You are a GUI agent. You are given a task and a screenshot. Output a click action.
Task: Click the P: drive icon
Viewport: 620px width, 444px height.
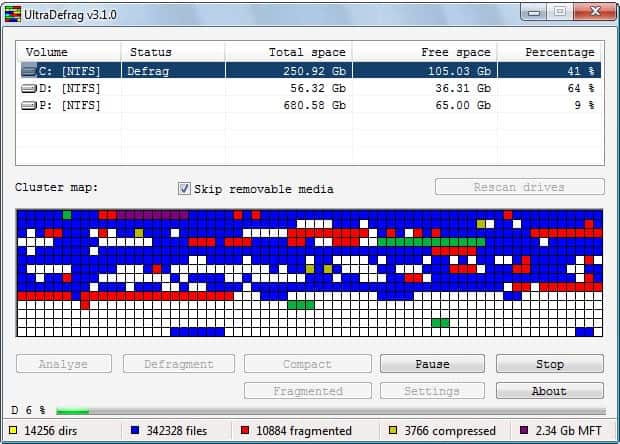29,105
